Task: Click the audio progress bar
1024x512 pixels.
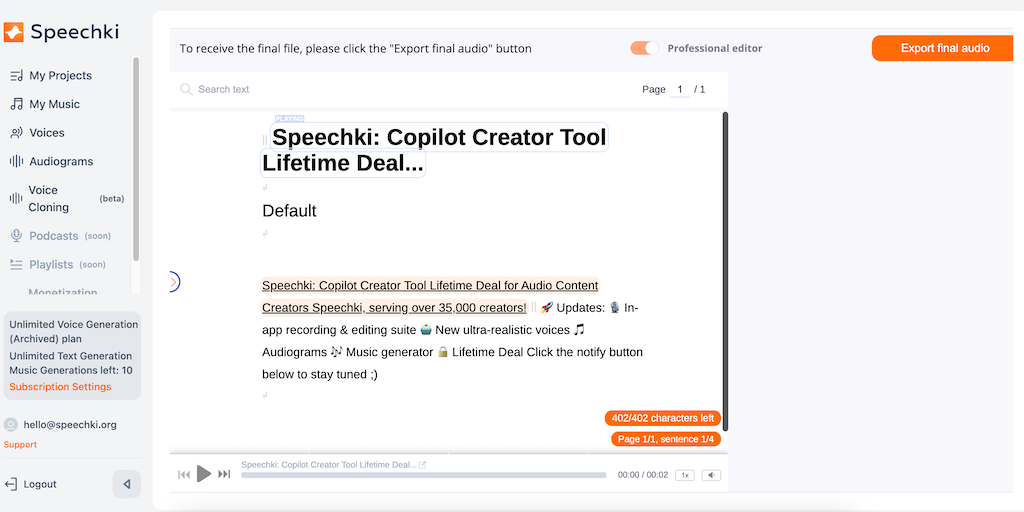Action: point(424,475)
